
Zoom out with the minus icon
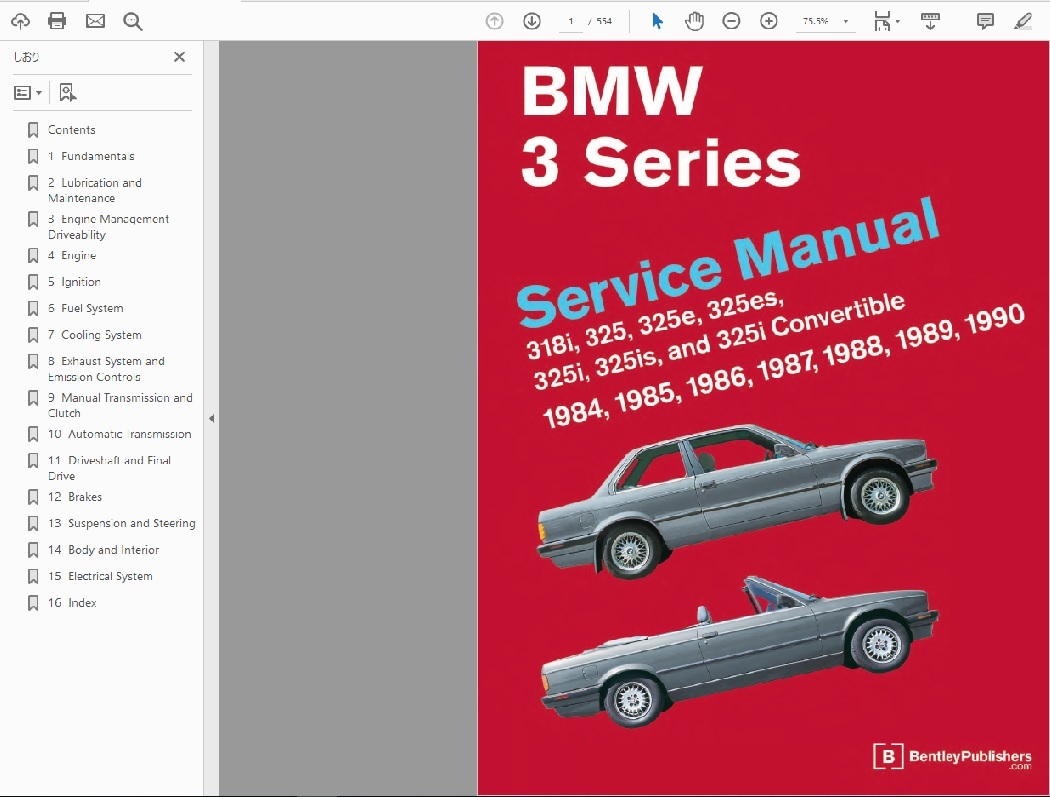(x=731, y=21)
